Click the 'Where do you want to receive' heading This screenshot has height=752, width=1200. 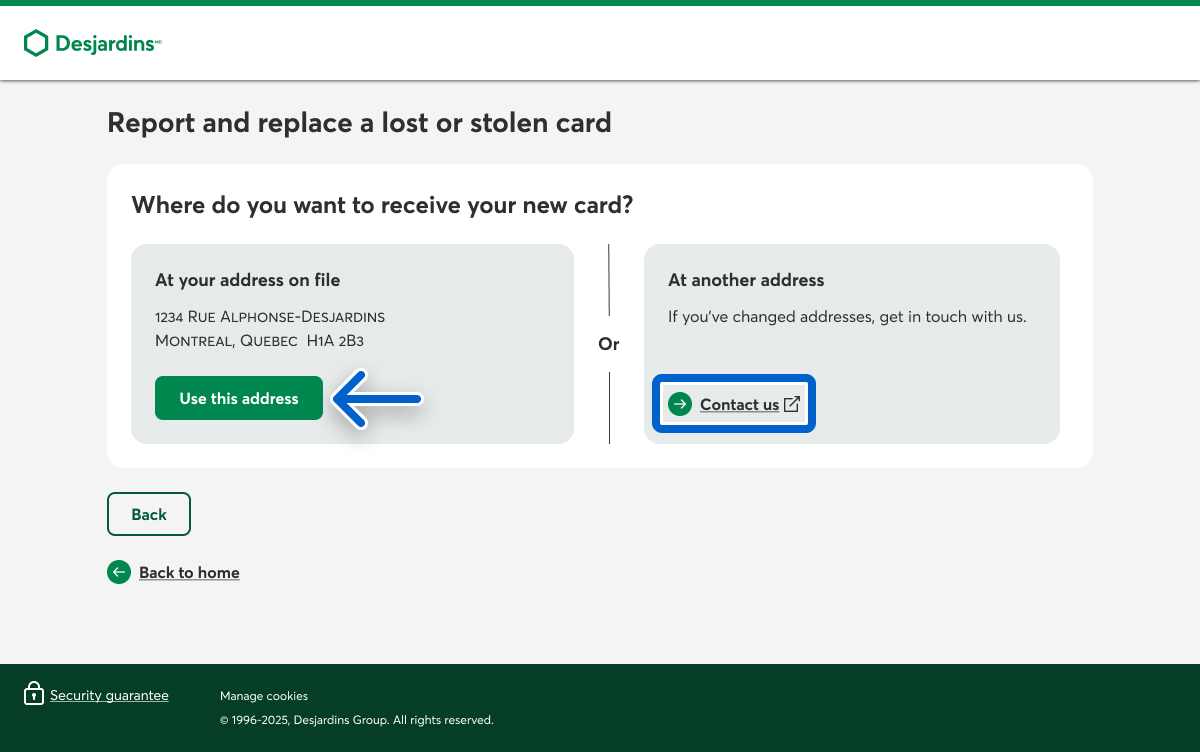pyautogui.click(x=382, y=205)
